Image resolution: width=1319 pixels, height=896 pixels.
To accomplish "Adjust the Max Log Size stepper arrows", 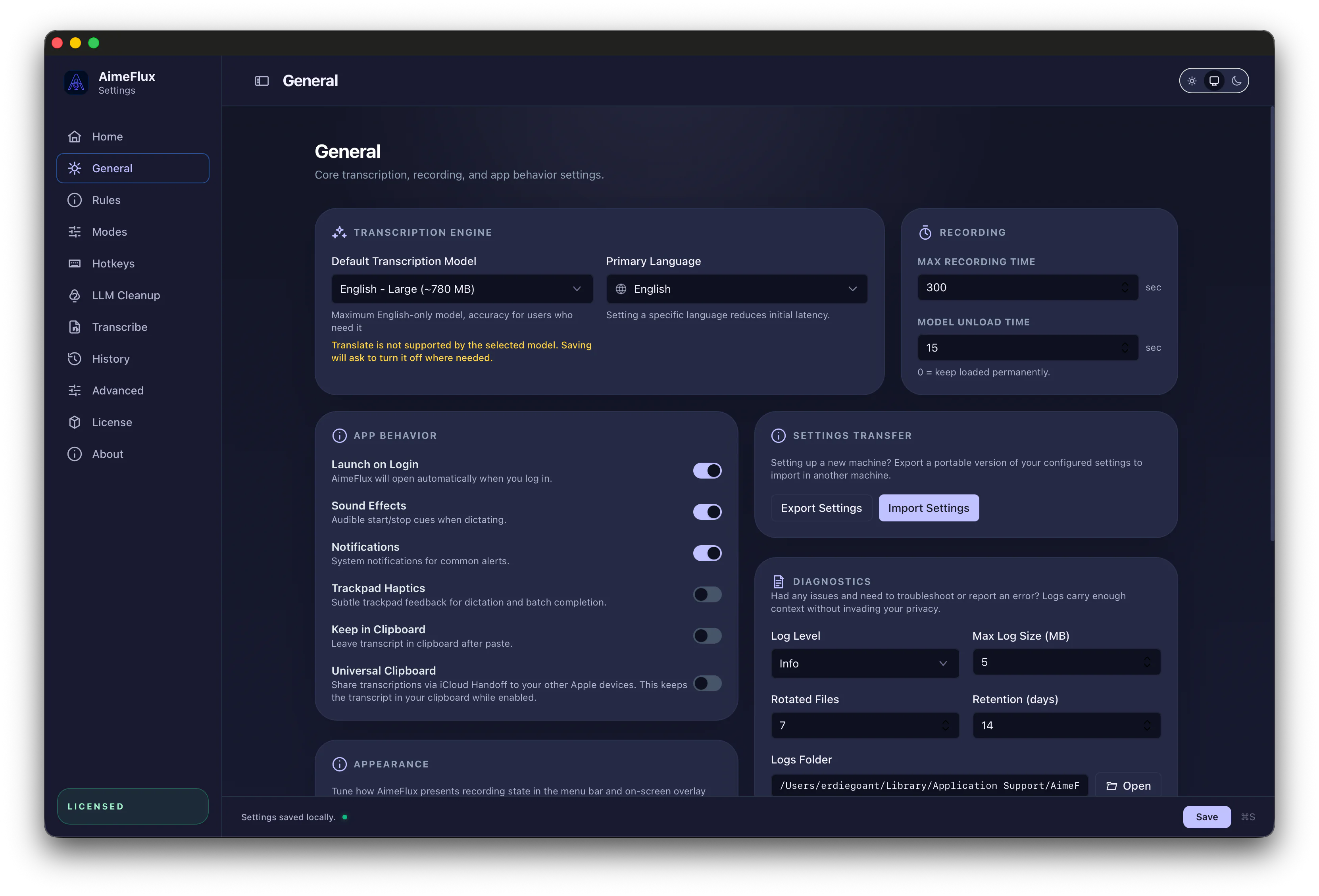I will pyautogui.click(x=1147, y=662).
